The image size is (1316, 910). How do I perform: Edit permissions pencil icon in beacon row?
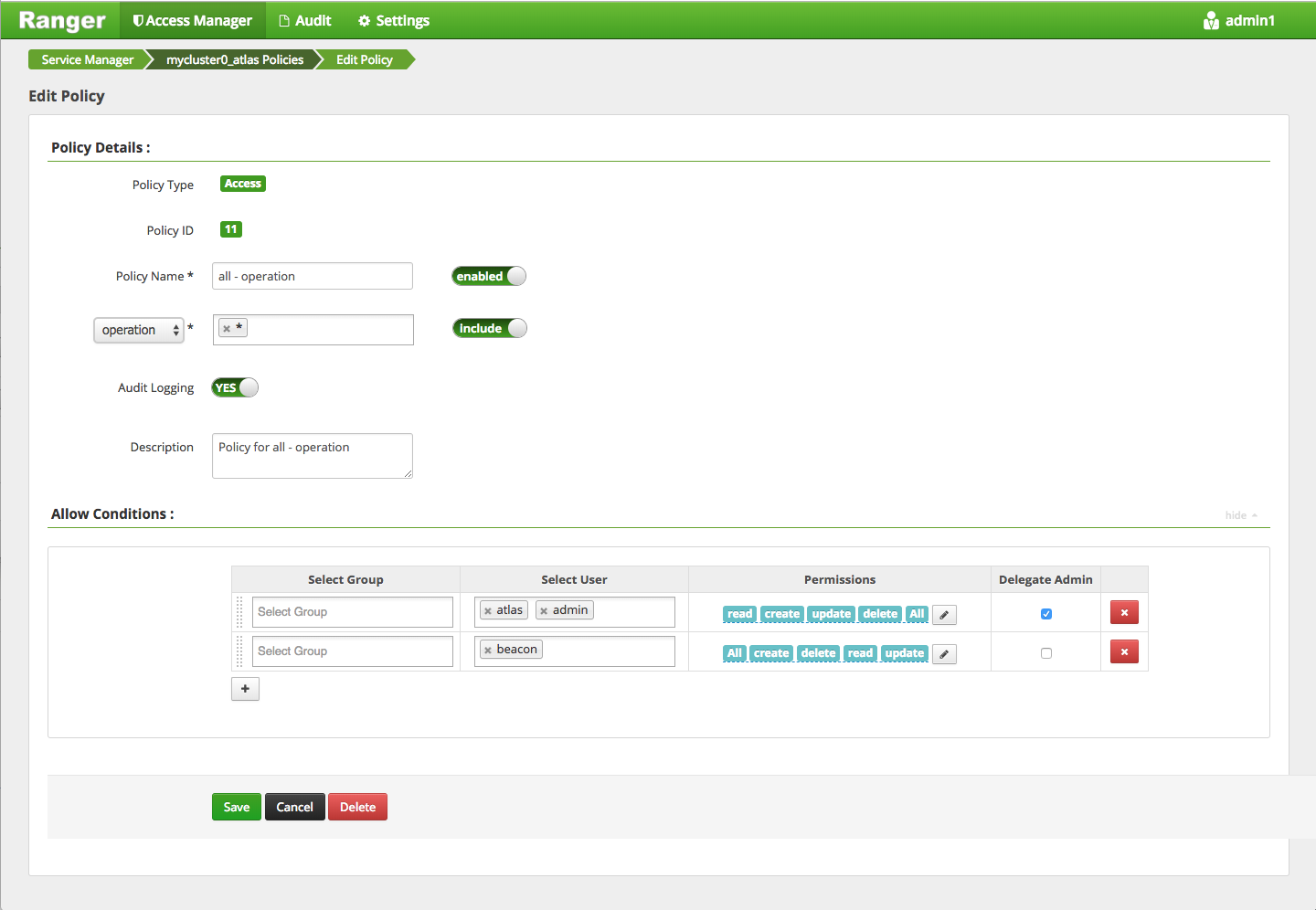[944, 654]
